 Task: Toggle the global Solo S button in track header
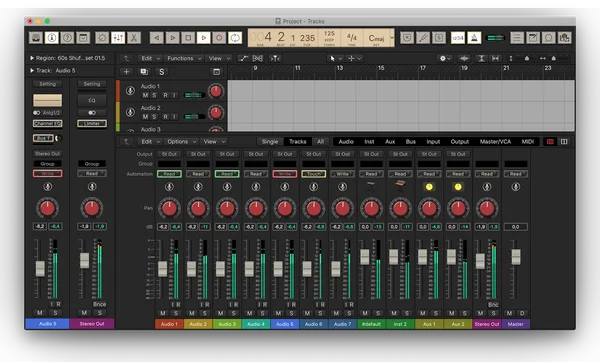[x=161, y=72]
